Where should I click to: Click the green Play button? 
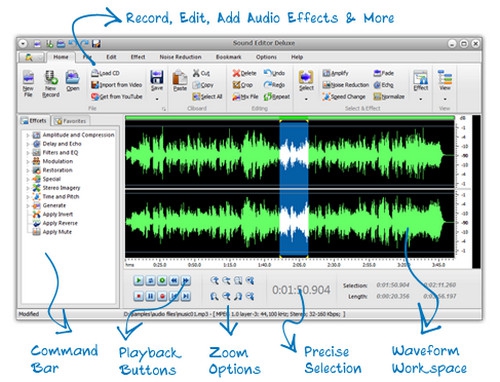[138, 280]
